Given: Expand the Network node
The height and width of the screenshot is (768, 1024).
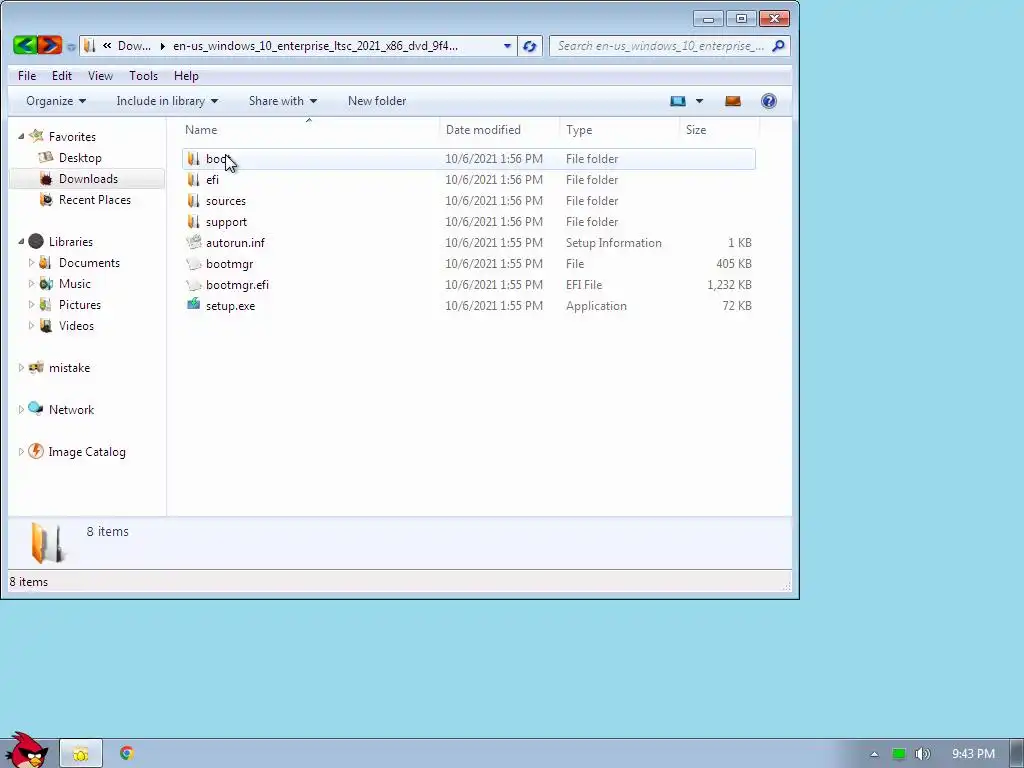Looking at the screenshot, I should (x=21, y=409).
